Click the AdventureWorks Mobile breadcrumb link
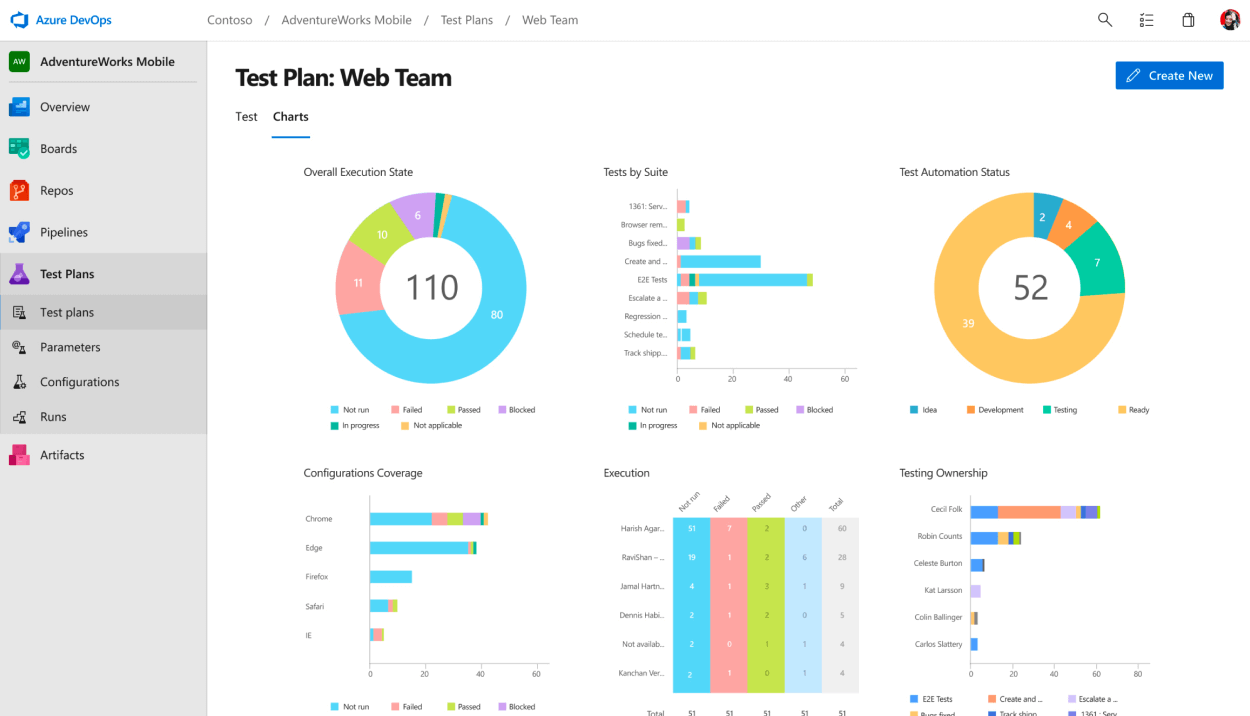This screenshot has width=1250, height=716. pyautogui.click(x=346, y=20)
